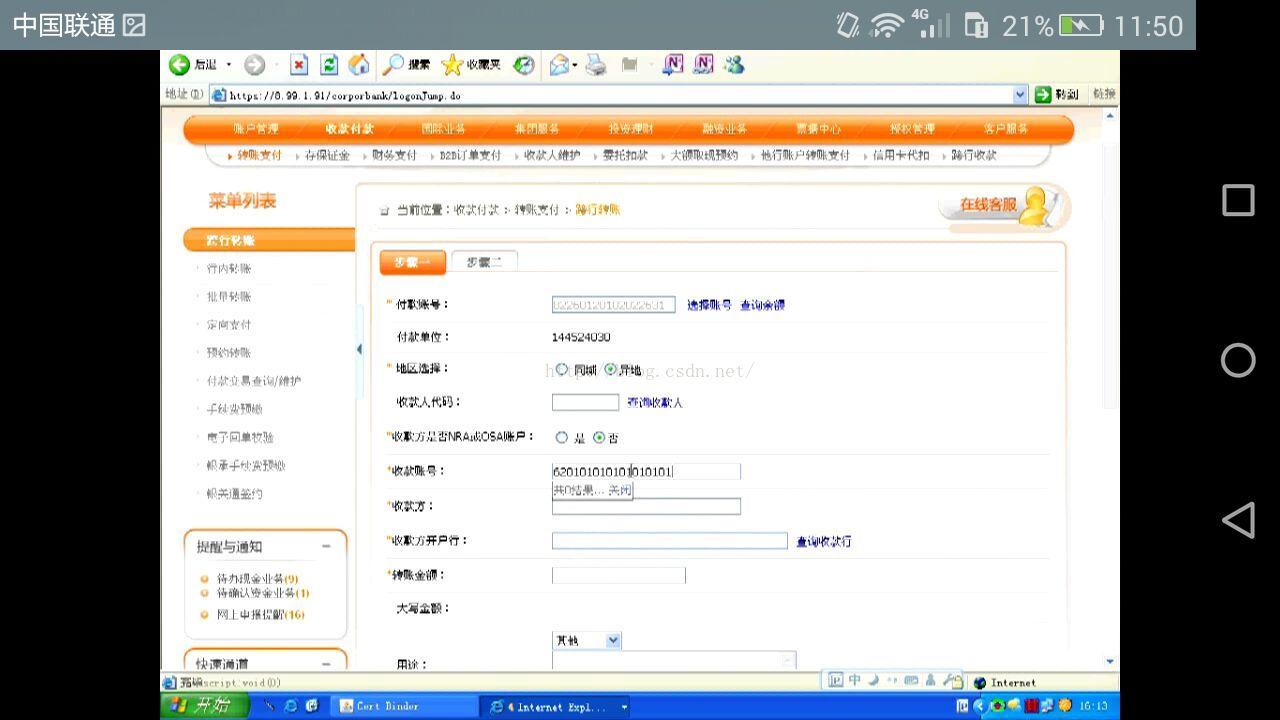Screen dimensions: 1280x720
Task: Collapse the 提醒与通知 panel with minus
Action: 326,546
